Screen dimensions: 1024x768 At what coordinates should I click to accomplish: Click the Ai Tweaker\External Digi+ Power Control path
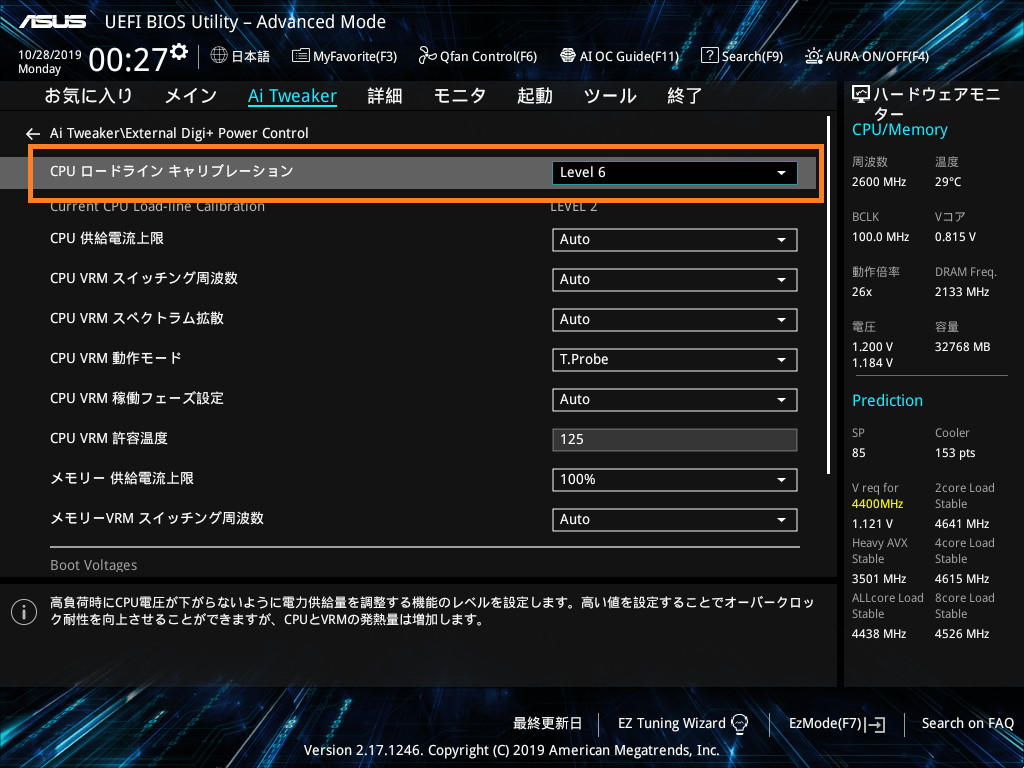pos(179,134)
